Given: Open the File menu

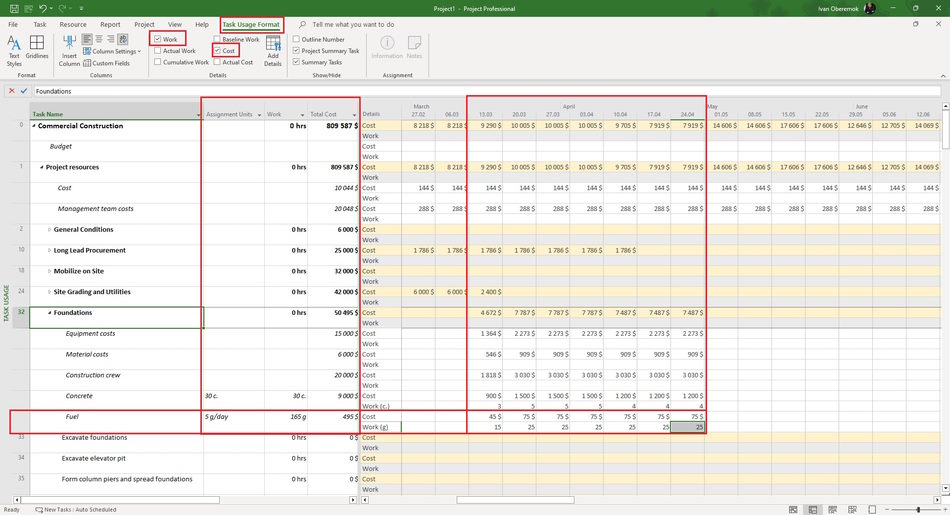Looking at the screenshot, I should pyautogui.click(x=13, y=25).
